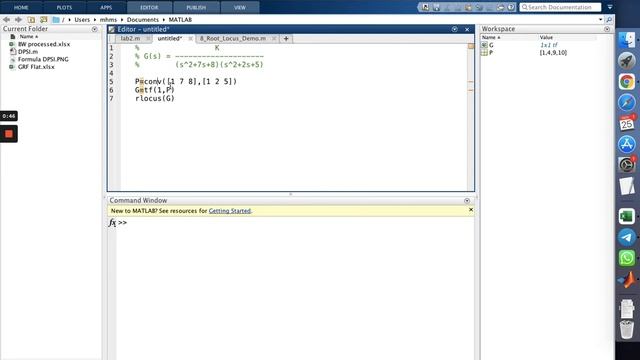Click the Search Documentation field
The height and width of the screenshot is (360, 640).
pyautogui.click(x=560, y=7)
